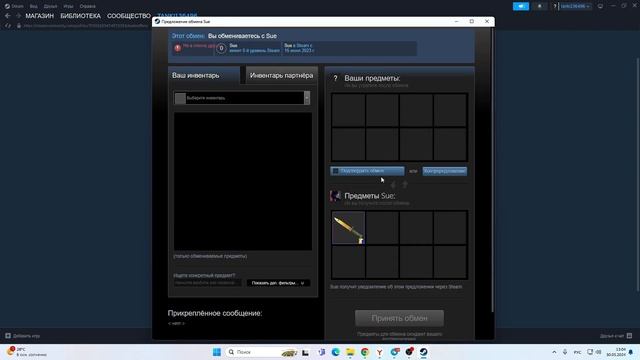The width and height of the screenshot is (640, 360).
Task: Click the item search input field
Action: point(208,282)
